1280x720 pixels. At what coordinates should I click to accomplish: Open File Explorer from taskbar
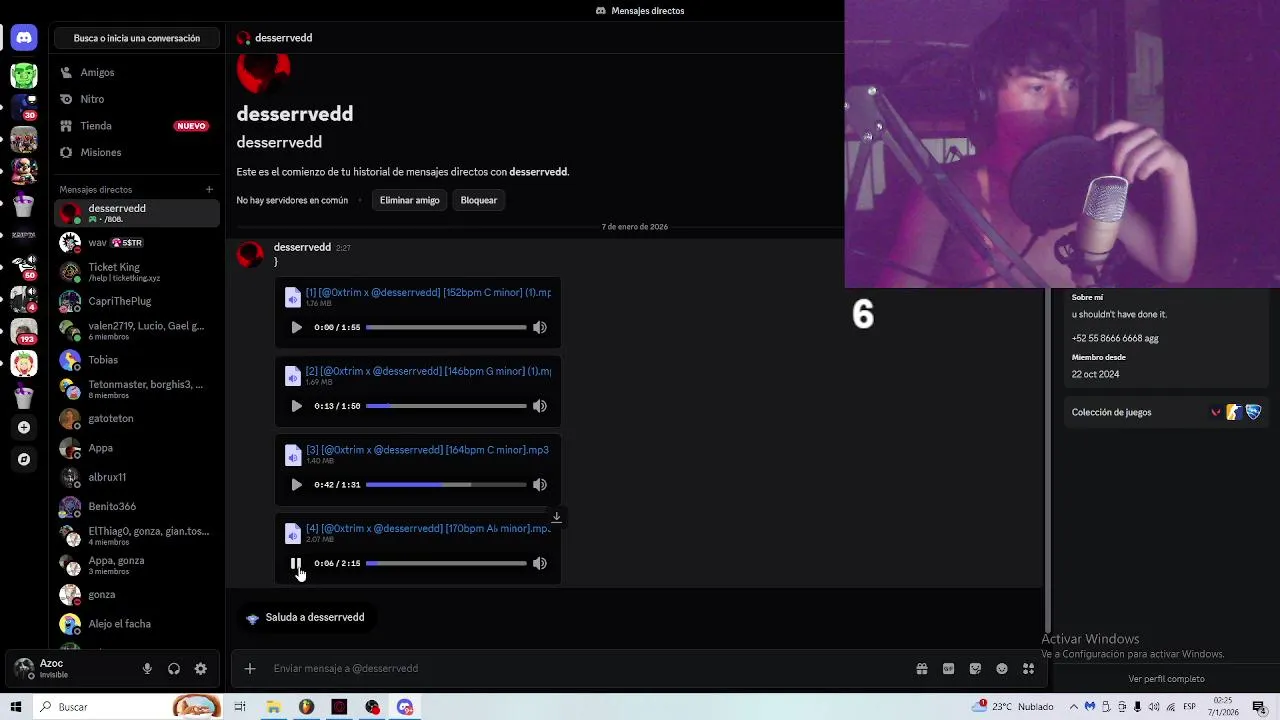click(273, 707)
